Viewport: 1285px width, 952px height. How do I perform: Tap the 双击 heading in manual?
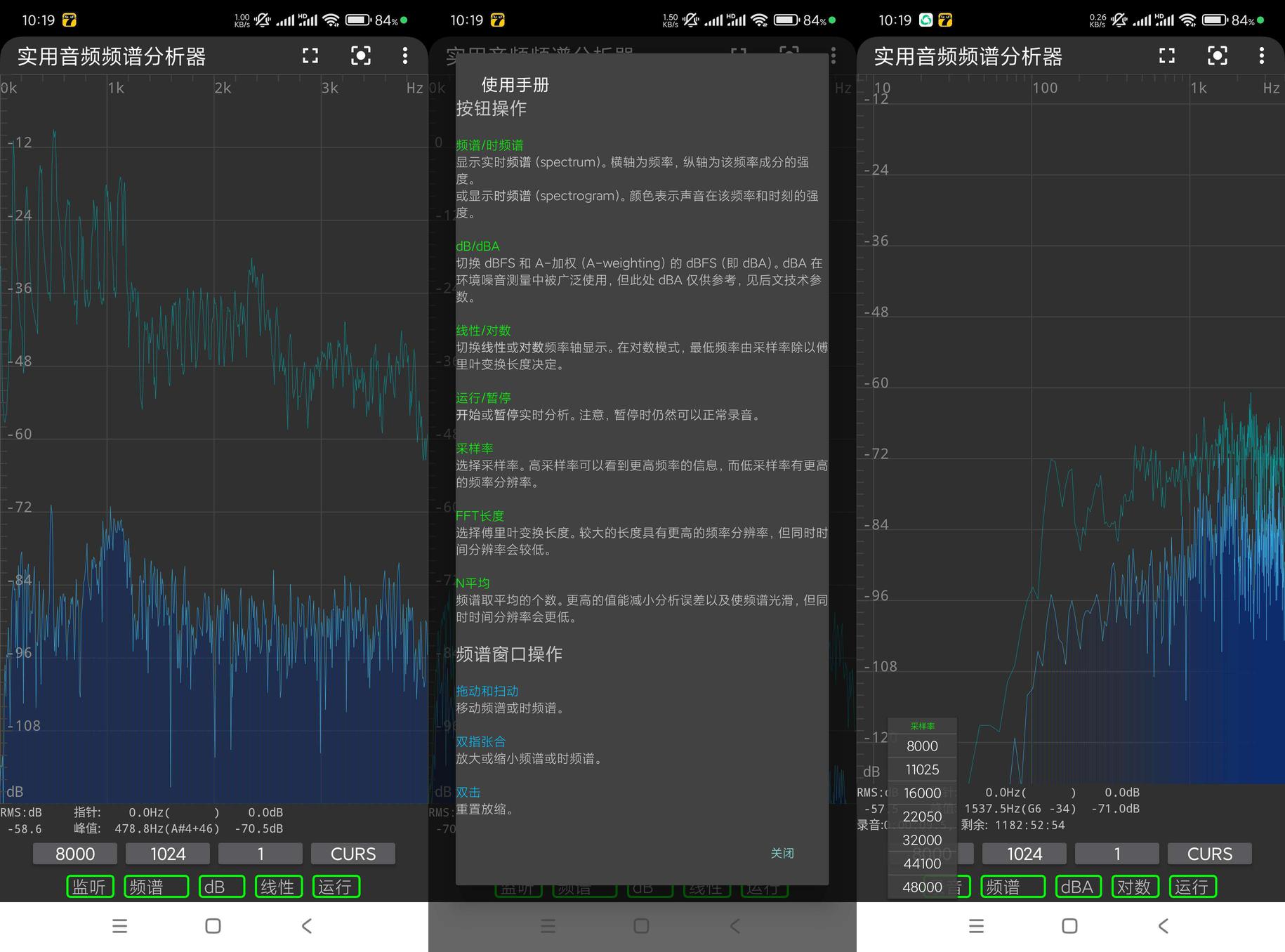click(468, 793)
